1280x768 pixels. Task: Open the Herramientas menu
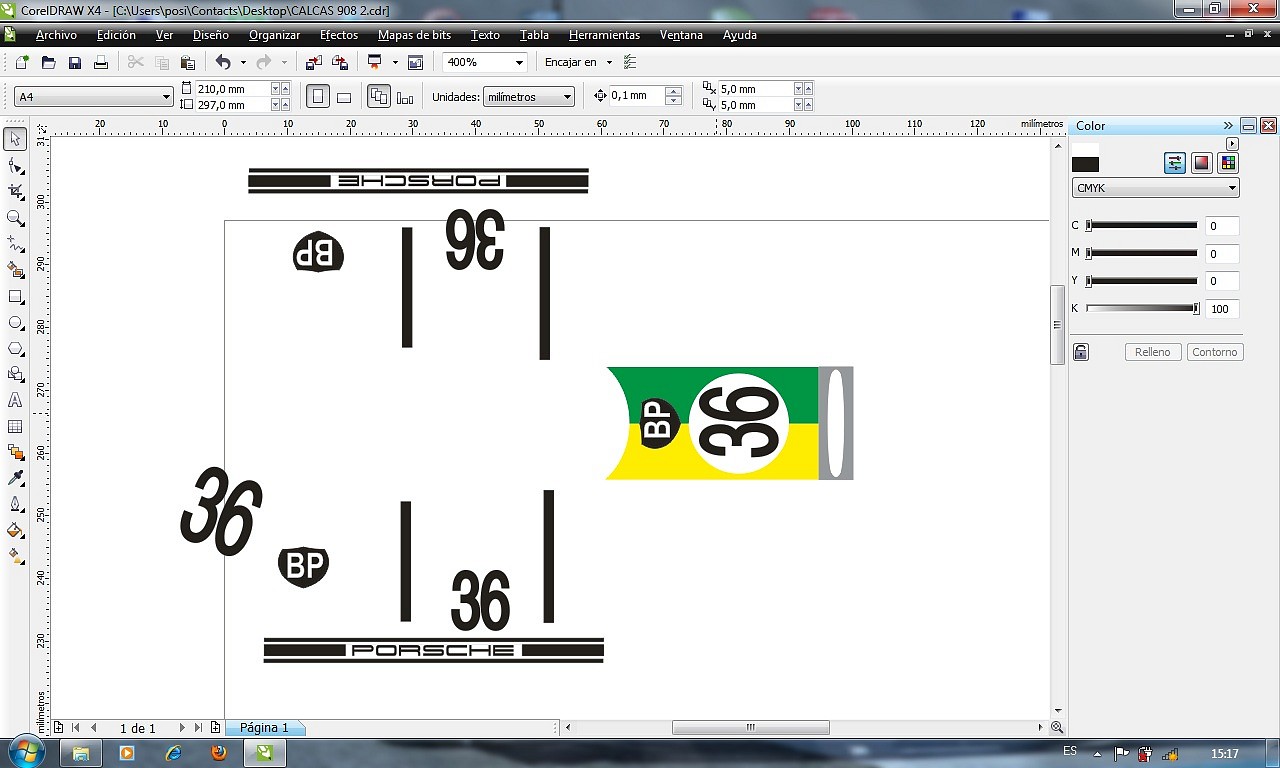tap(604, 35)
